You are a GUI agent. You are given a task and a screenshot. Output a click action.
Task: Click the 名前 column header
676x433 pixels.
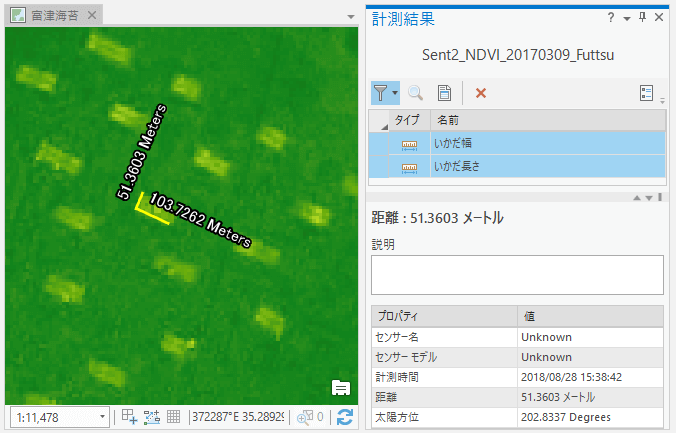click(x=448, y=120)
